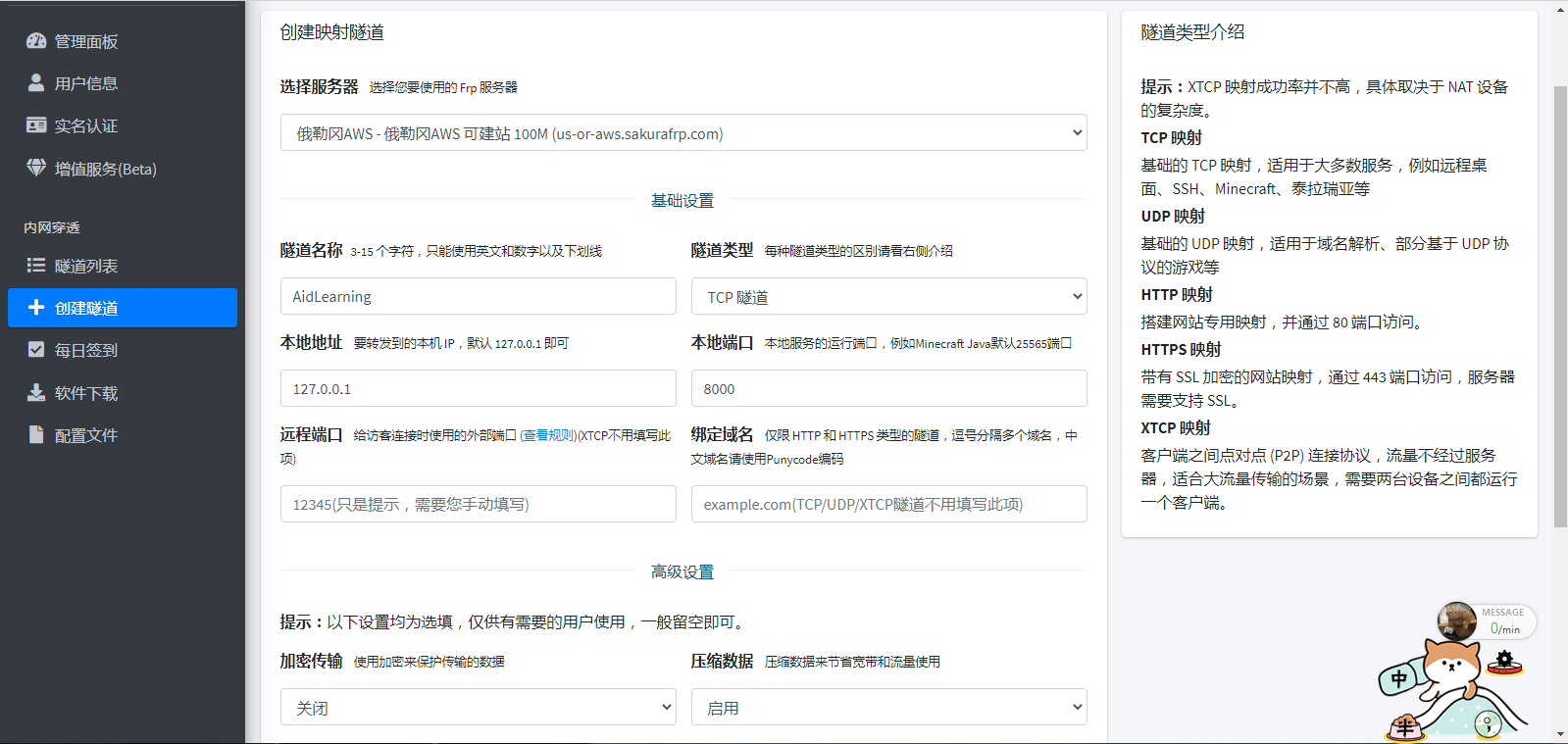The height and width of the screenshot is (744, 1568).
Task: Click the user silhouette icon beside 用户信息
Action: pyautogui.click(x=36, y=83)
